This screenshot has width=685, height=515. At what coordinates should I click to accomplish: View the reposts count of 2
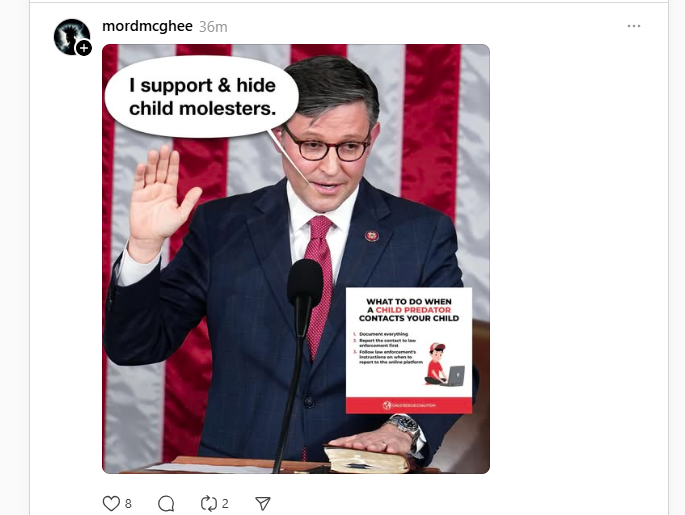point(225,504)
